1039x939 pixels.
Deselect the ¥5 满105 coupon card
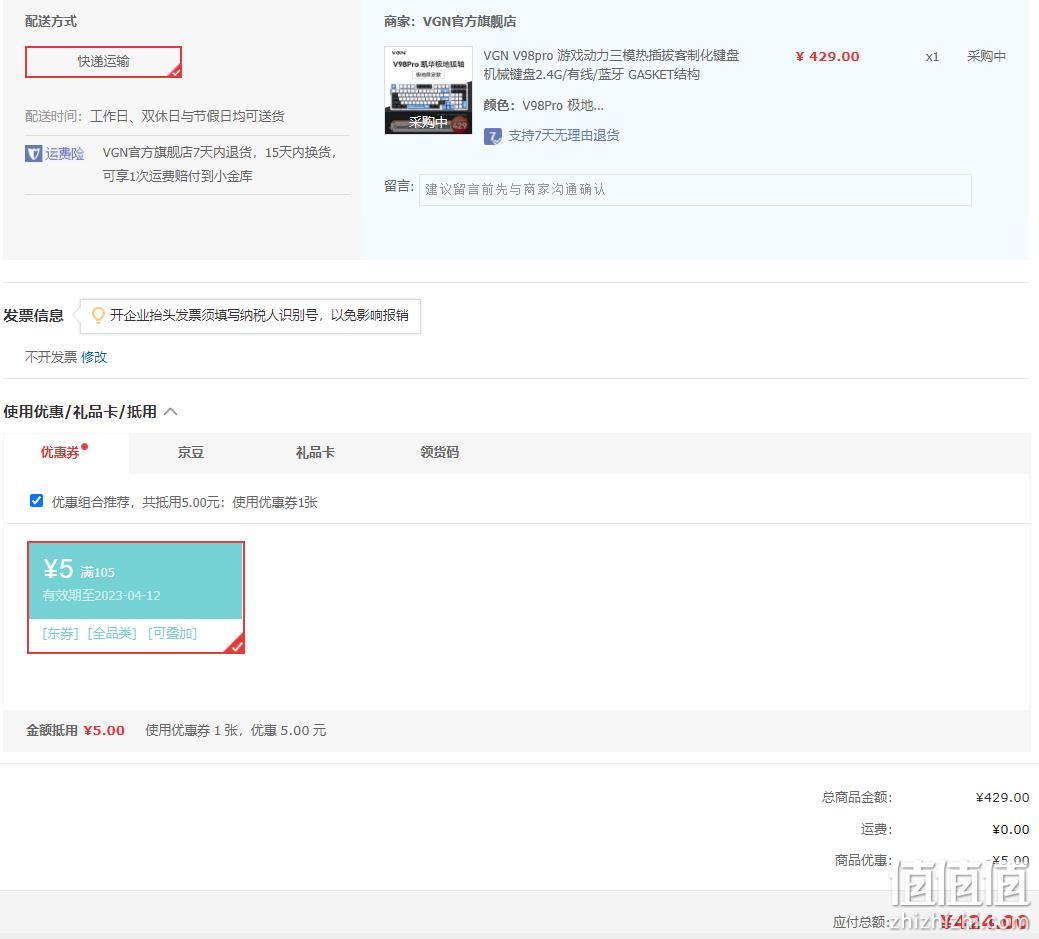point(136,598)
